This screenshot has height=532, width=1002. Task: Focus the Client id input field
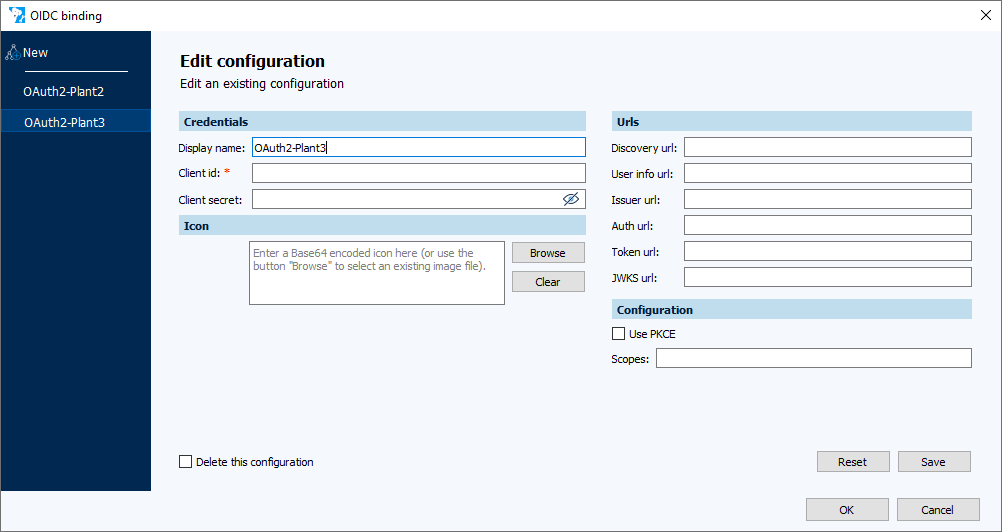(x=418, y=174)
